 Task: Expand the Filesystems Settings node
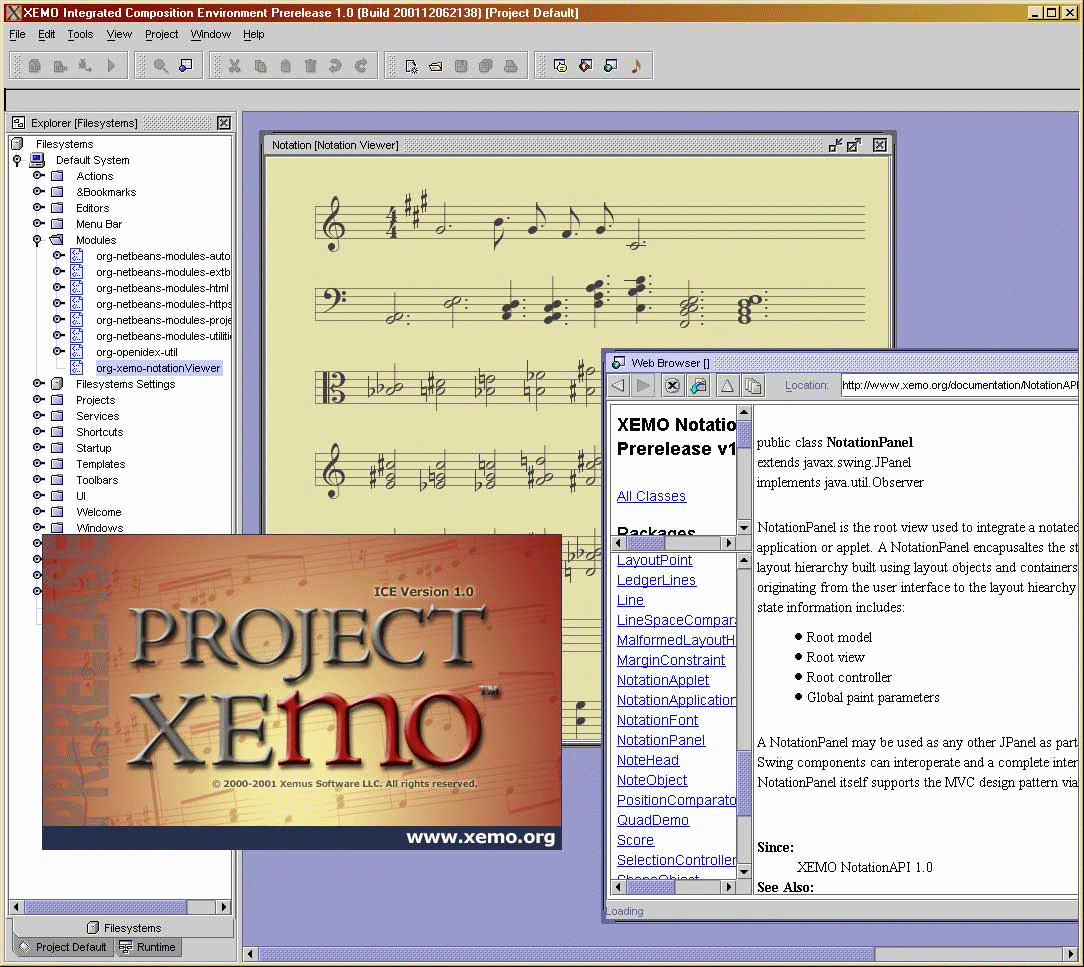[x=38, y=384]
